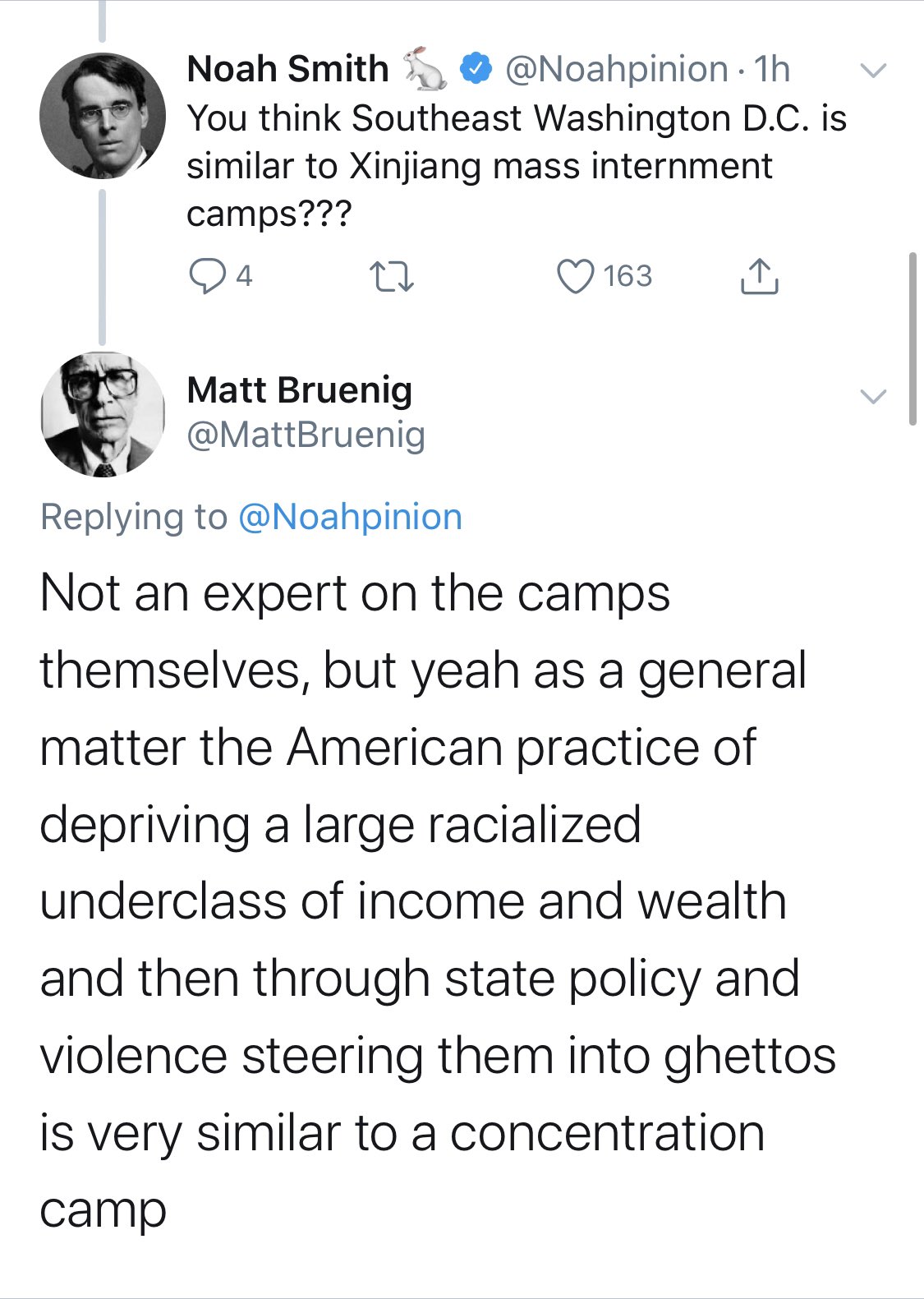Expand options chevron on Matt Bruenig's tweet
The height and width of the screenshot is (1299, 924).
tap(873, 396)
